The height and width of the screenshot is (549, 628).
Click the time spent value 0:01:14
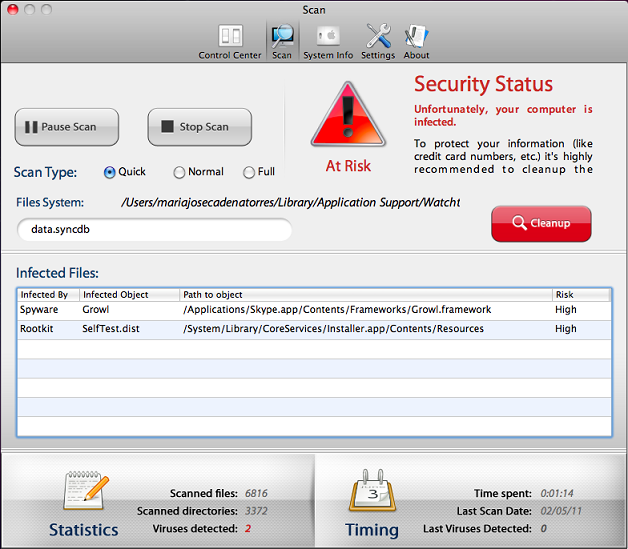coord(557,493)
